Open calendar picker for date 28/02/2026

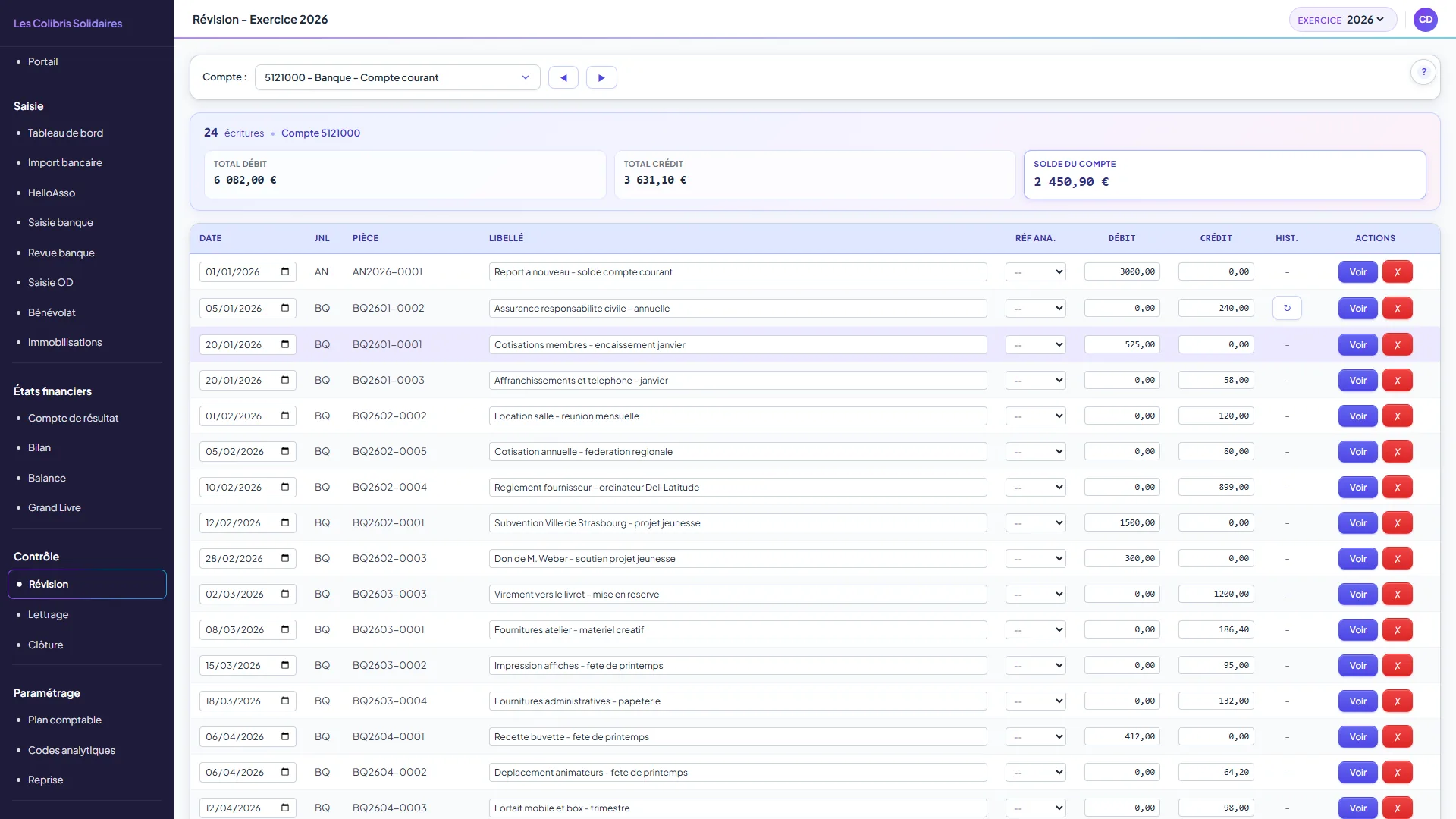(x=285, y=558)
